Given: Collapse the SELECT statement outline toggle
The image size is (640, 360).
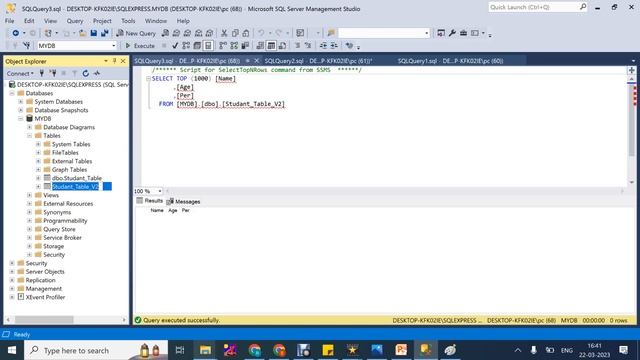Looking at the screenshot, I should tap(148, 78).
